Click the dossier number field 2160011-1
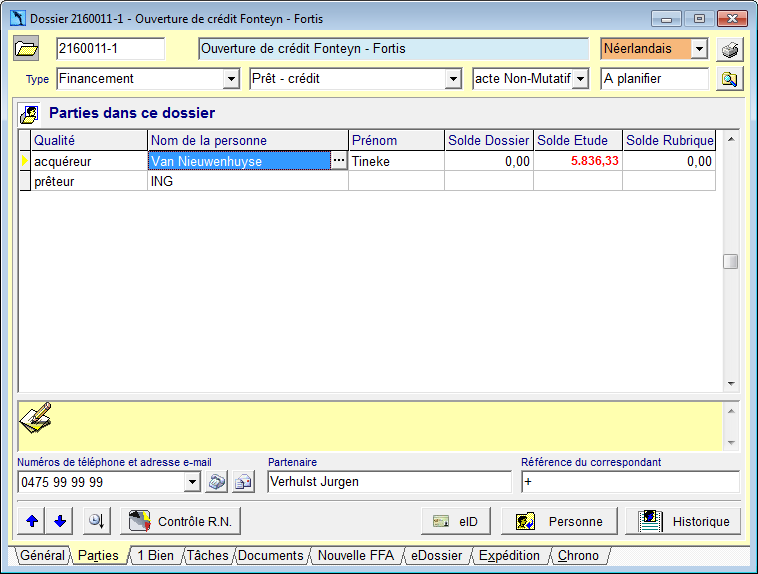This screenshot has height=574, width=758. [110, 49]
